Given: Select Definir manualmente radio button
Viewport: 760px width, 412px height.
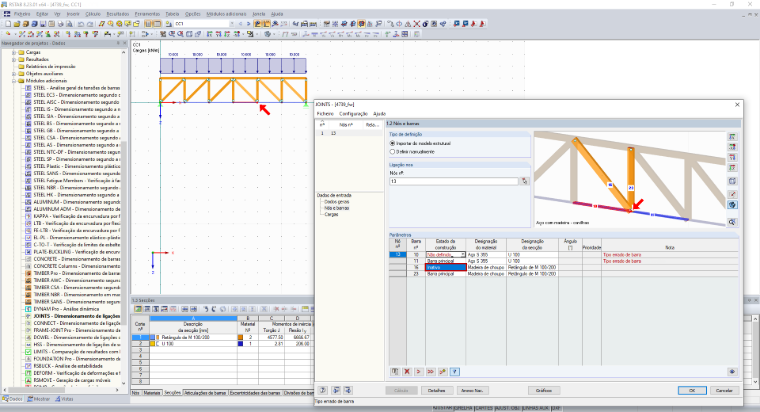Looking at the screenshot, I should click(x=393, y=152).
